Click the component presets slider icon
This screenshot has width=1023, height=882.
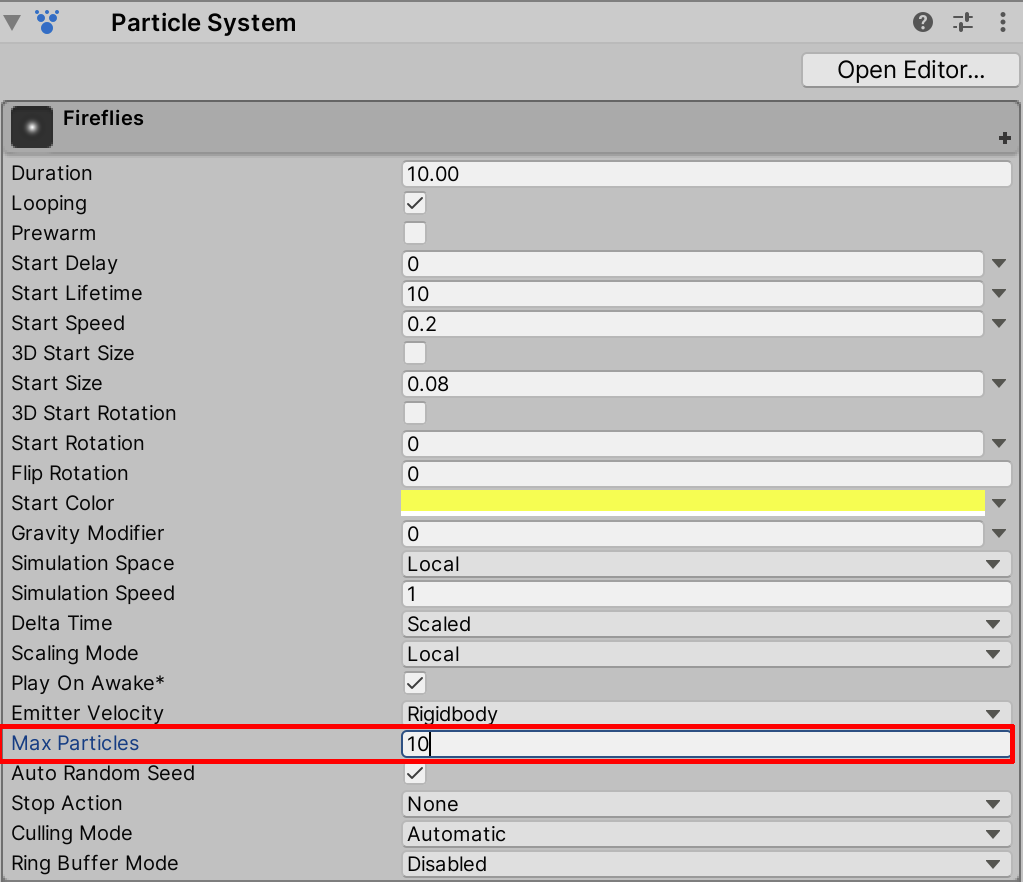[x=963, y=22]
